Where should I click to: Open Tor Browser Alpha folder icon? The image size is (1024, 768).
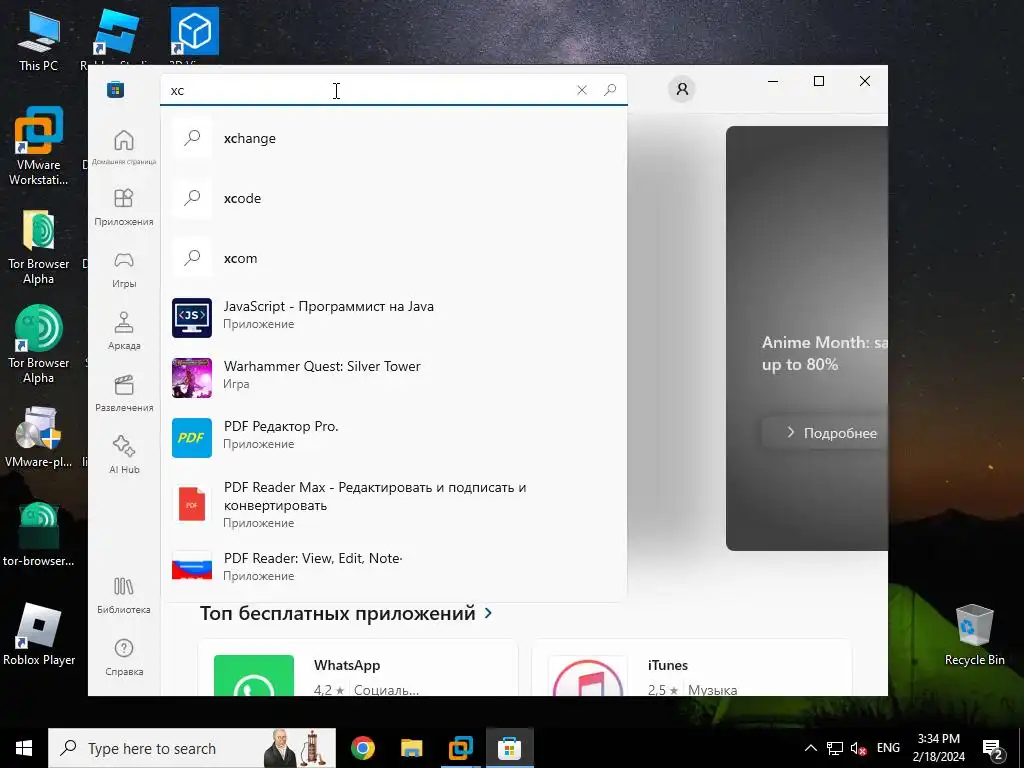39,248
